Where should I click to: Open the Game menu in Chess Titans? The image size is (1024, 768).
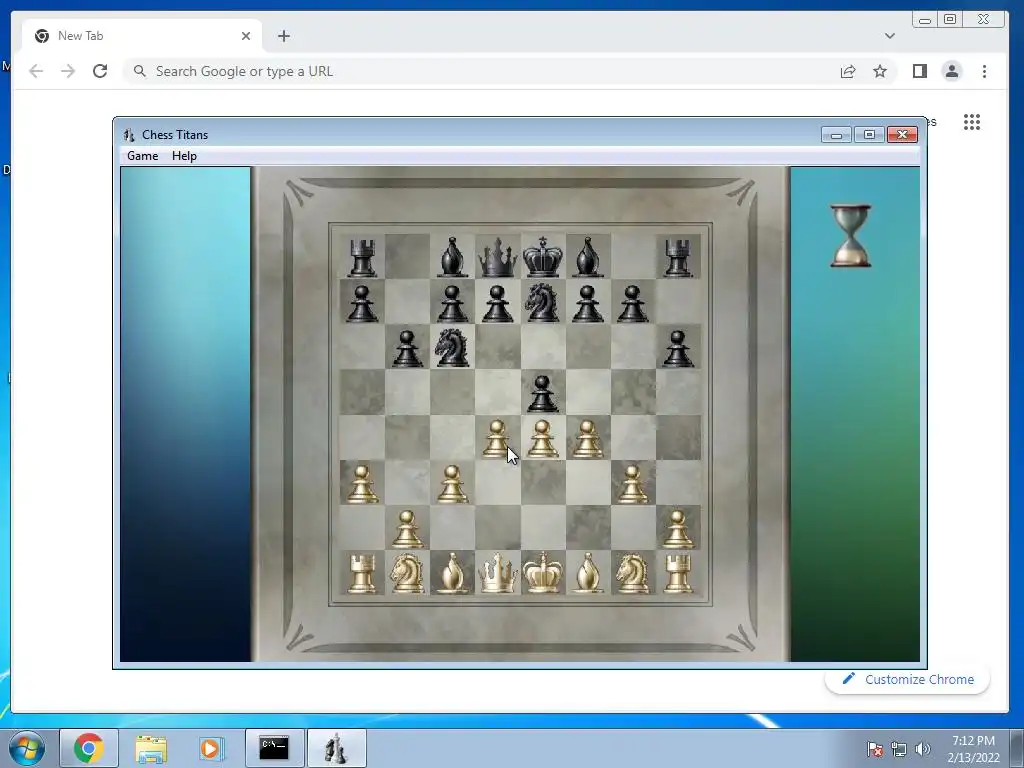(x=142, y=156)
